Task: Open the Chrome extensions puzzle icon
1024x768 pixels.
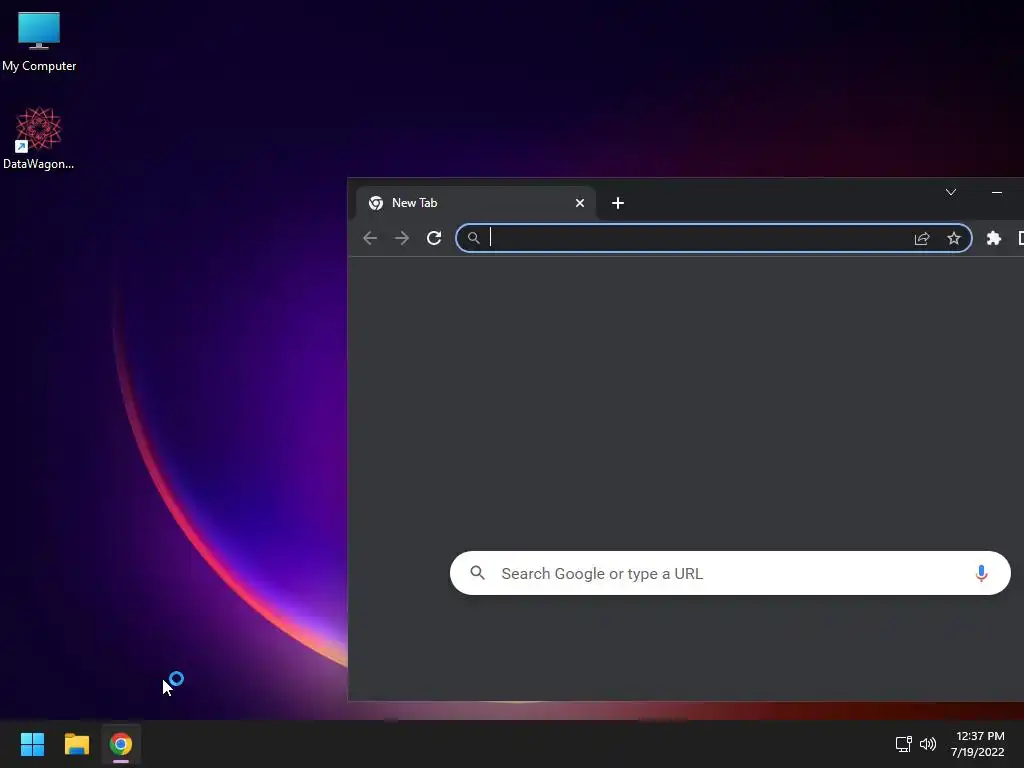Action: click(x=993, y=238)
